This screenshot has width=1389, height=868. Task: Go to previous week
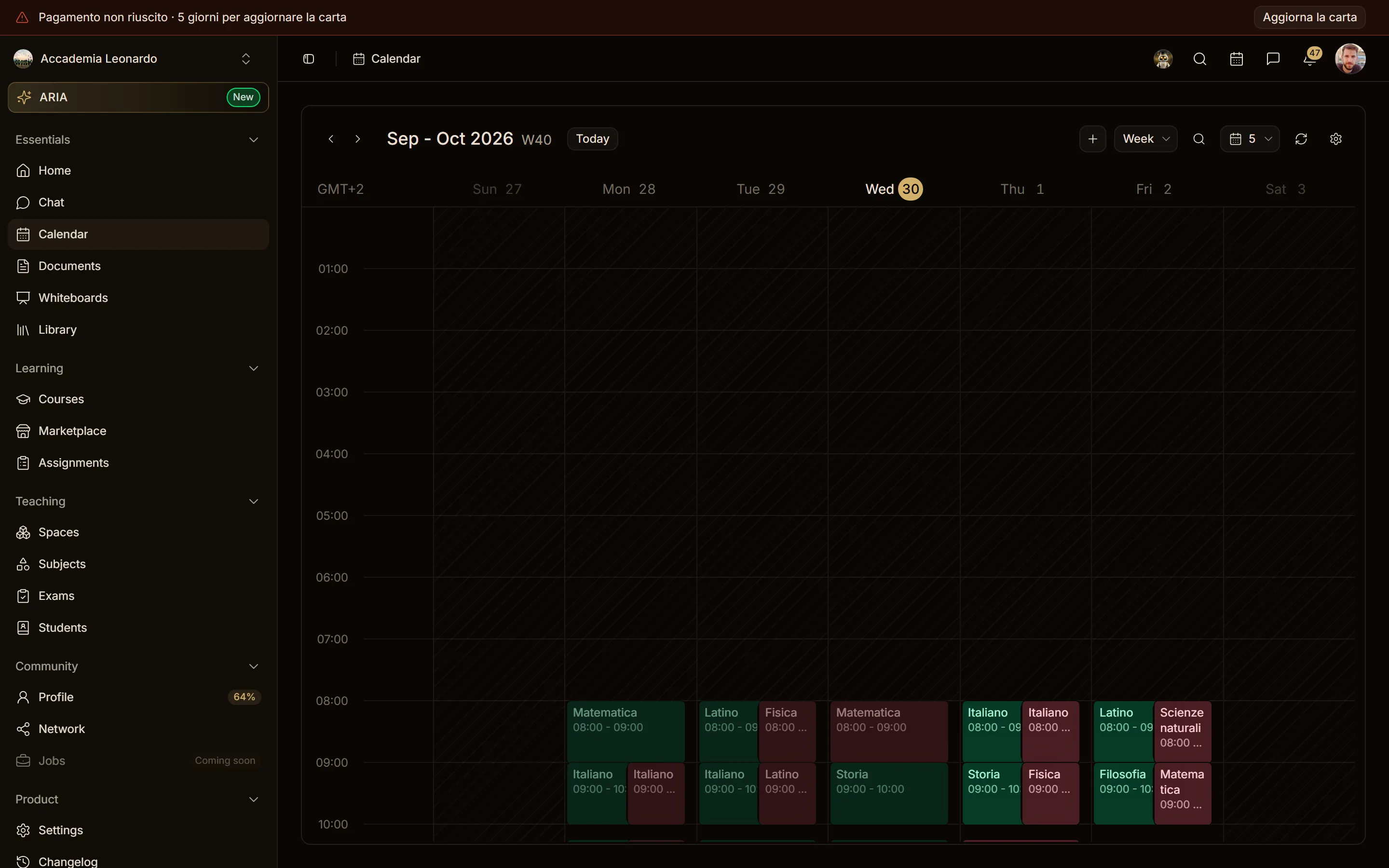pos(331,139)
